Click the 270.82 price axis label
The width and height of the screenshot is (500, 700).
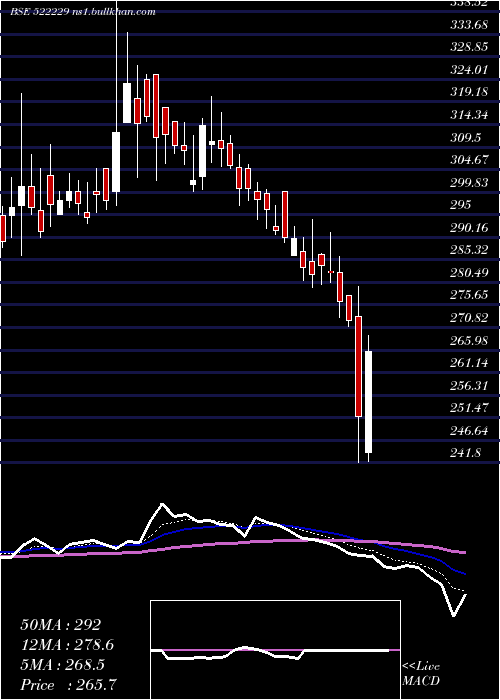pos(468,317)
